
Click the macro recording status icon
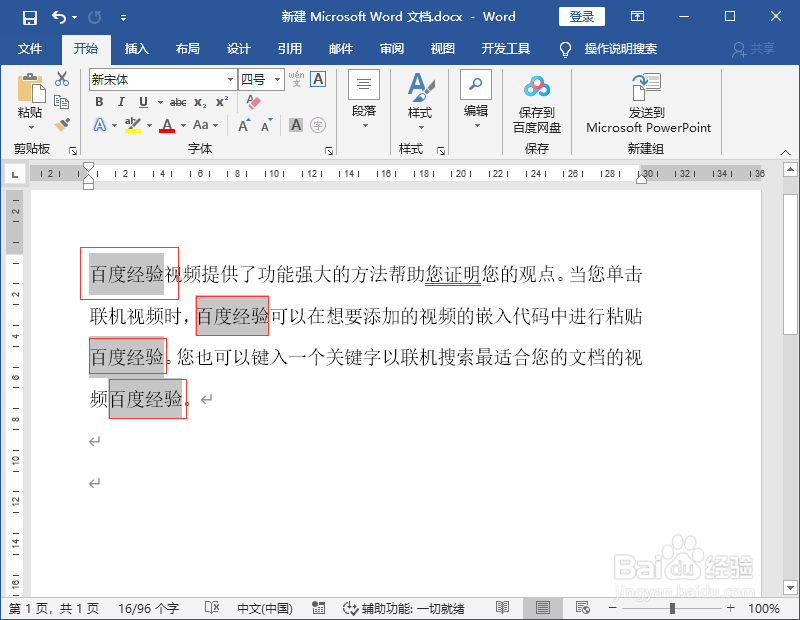tap(318, 608)
